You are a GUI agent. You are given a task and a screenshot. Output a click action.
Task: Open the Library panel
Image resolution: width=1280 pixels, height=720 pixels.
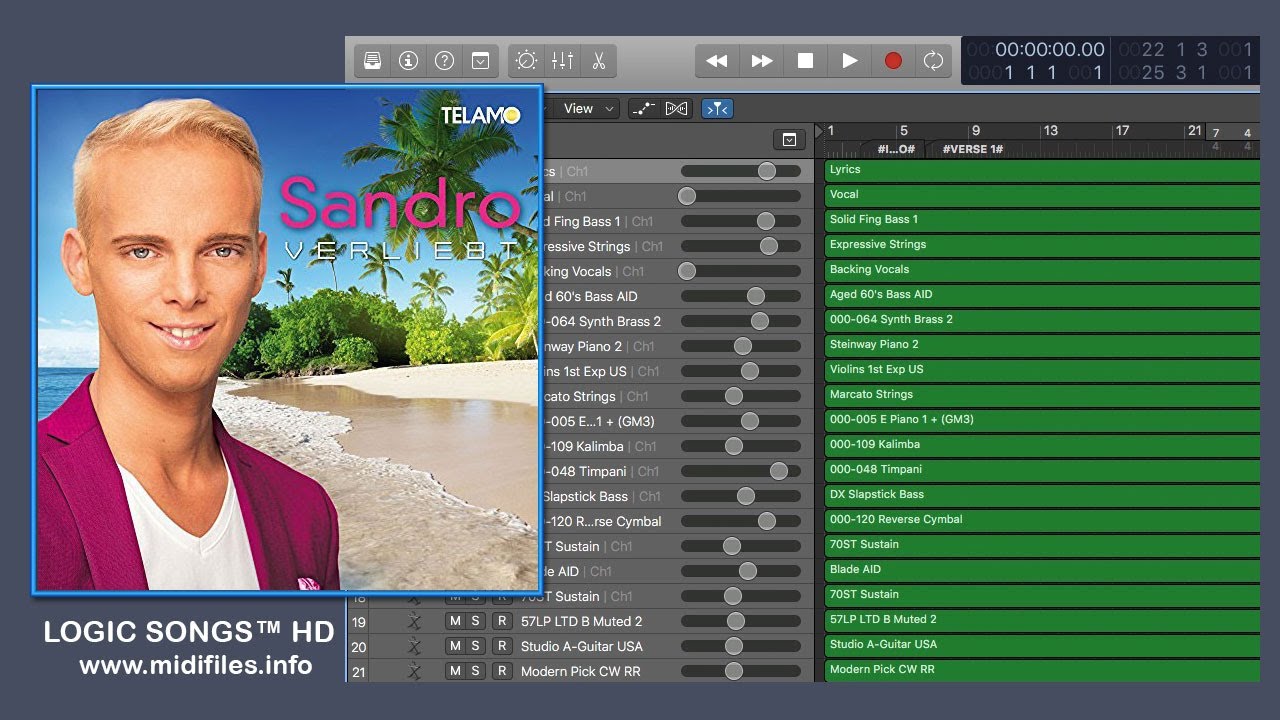[x=372, y=61]
